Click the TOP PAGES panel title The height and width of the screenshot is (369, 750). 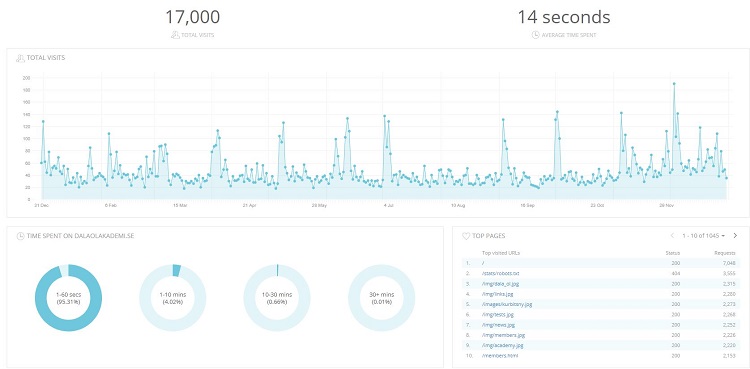[489, 236]
